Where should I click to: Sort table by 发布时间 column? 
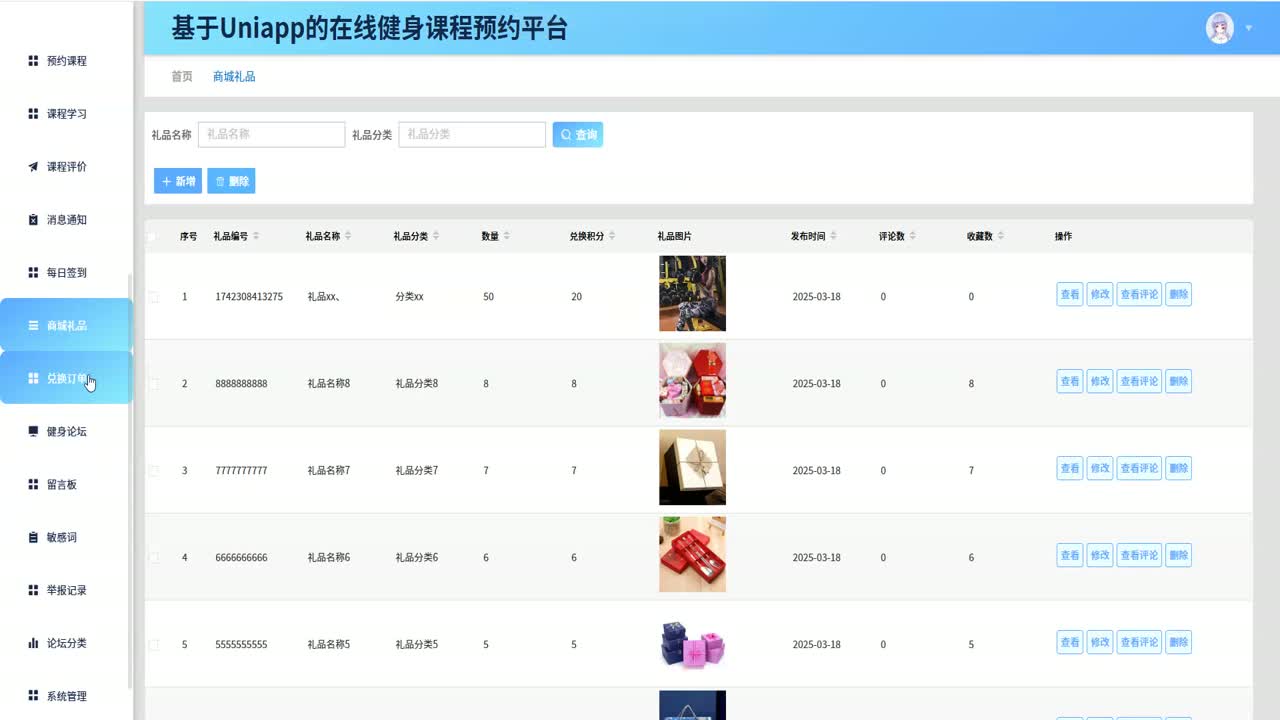coord(833,236)
